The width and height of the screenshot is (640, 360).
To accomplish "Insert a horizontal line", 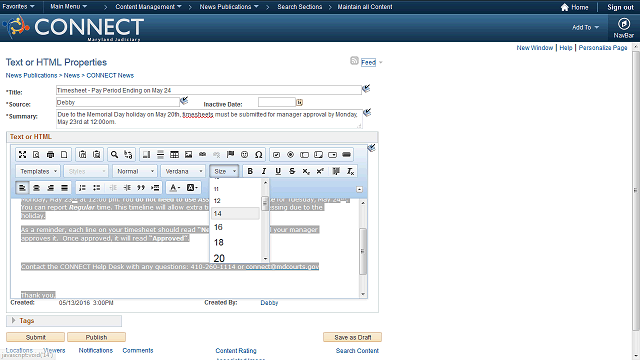I will pos(160,155).
